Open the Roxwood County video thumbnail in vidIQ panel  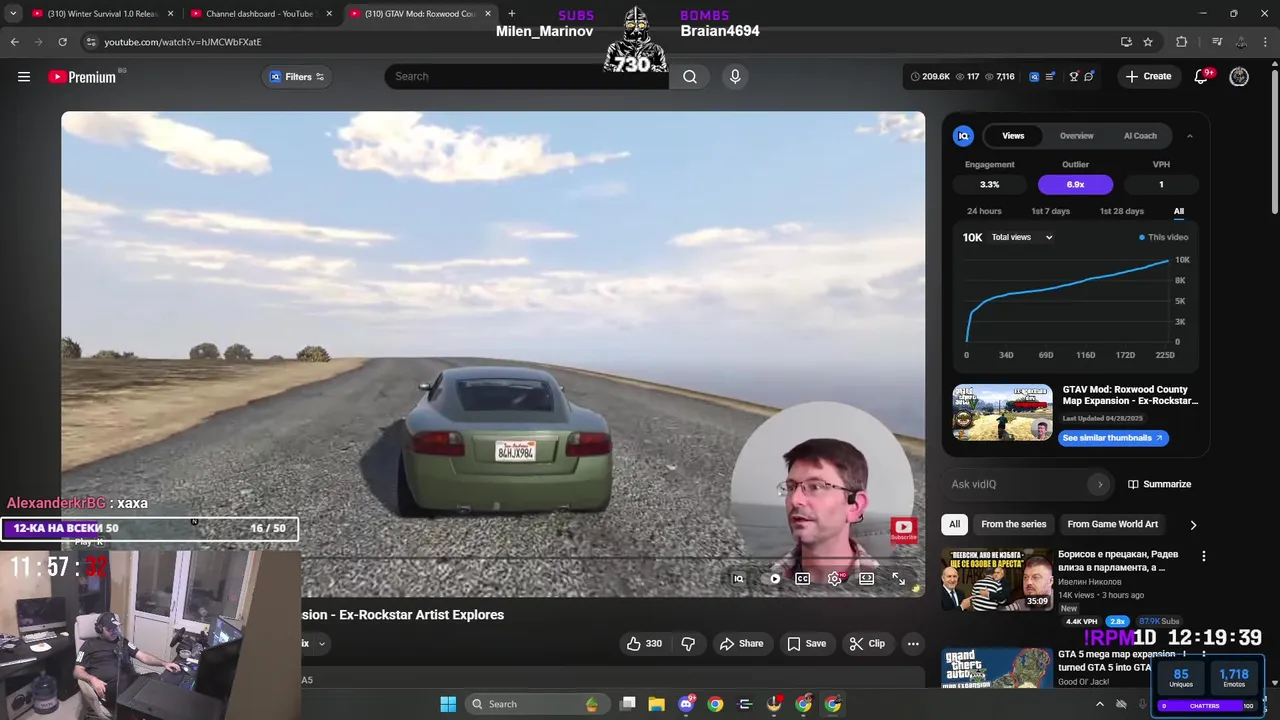tap(1002, 412)
